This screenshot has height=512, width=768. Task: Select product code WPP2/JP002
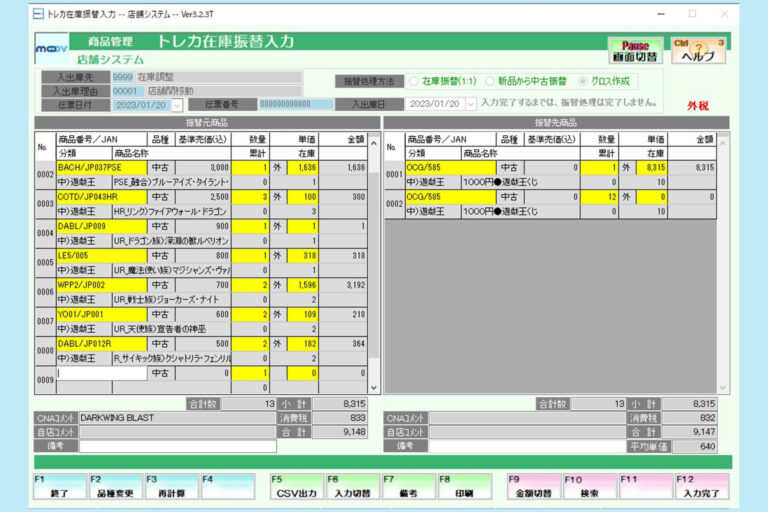[x=101, y=285]
